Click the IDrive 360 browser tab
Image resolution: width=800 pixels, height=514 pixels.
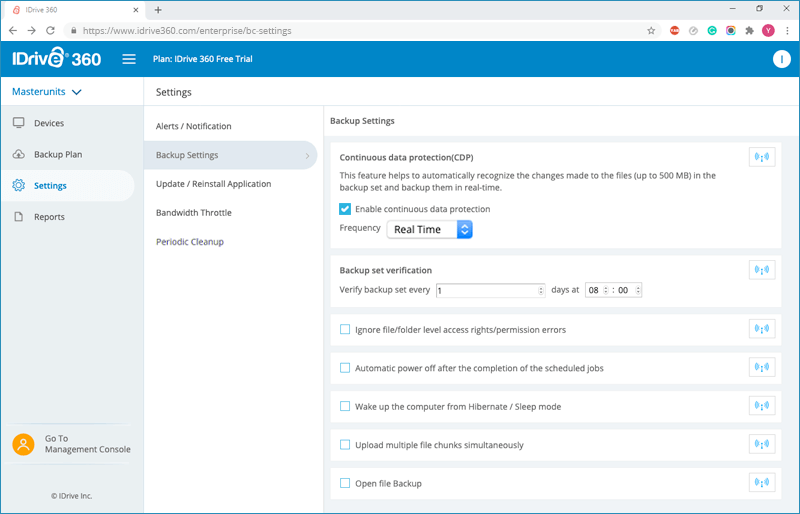74,10
